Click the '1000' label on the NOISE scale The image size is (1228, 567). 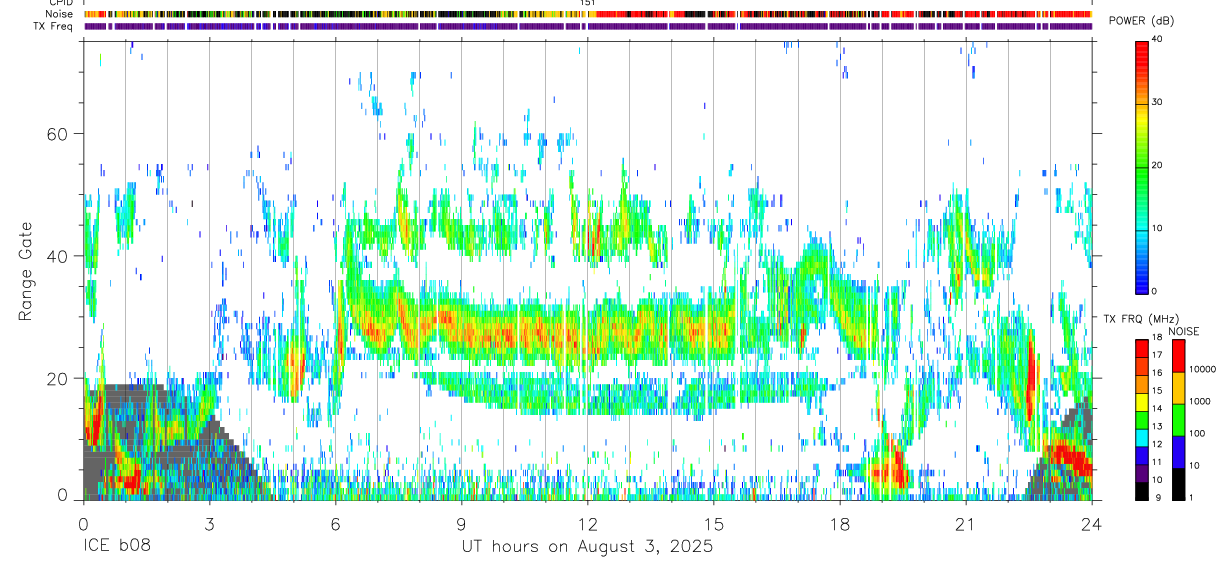[1199, 402]
